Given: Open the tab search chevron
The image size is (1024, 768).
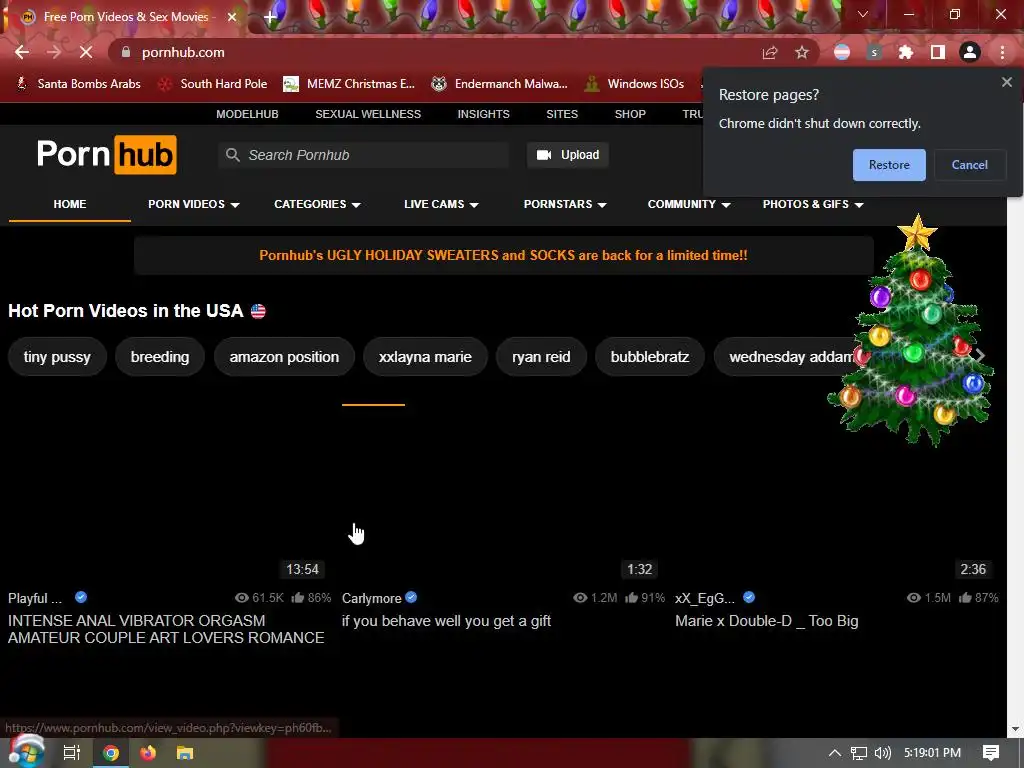Looking at the screenshot, I should point(863,14).
